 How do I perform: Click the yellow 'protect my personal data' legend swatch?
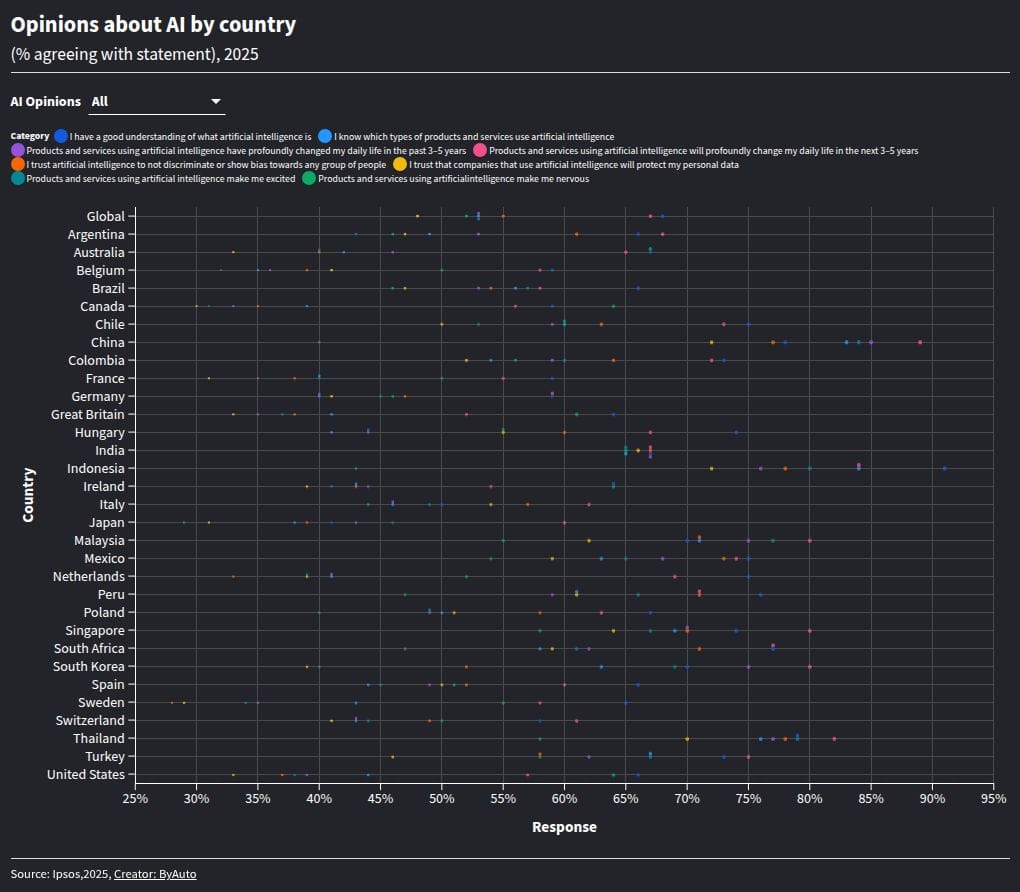coord(400,165)
